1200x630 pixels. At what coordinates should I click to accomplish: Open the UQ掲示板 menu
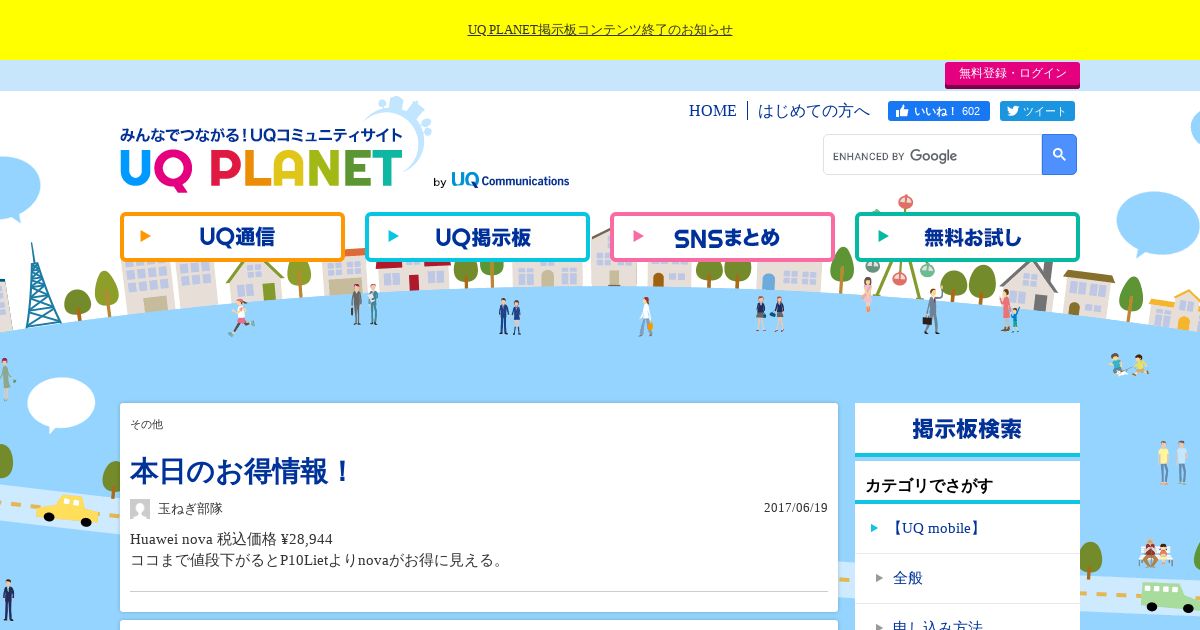point(477,237)
